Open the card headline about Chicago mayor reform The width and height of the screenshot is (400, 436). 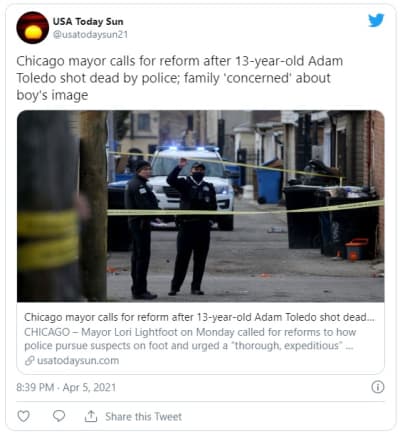(199, 317)
